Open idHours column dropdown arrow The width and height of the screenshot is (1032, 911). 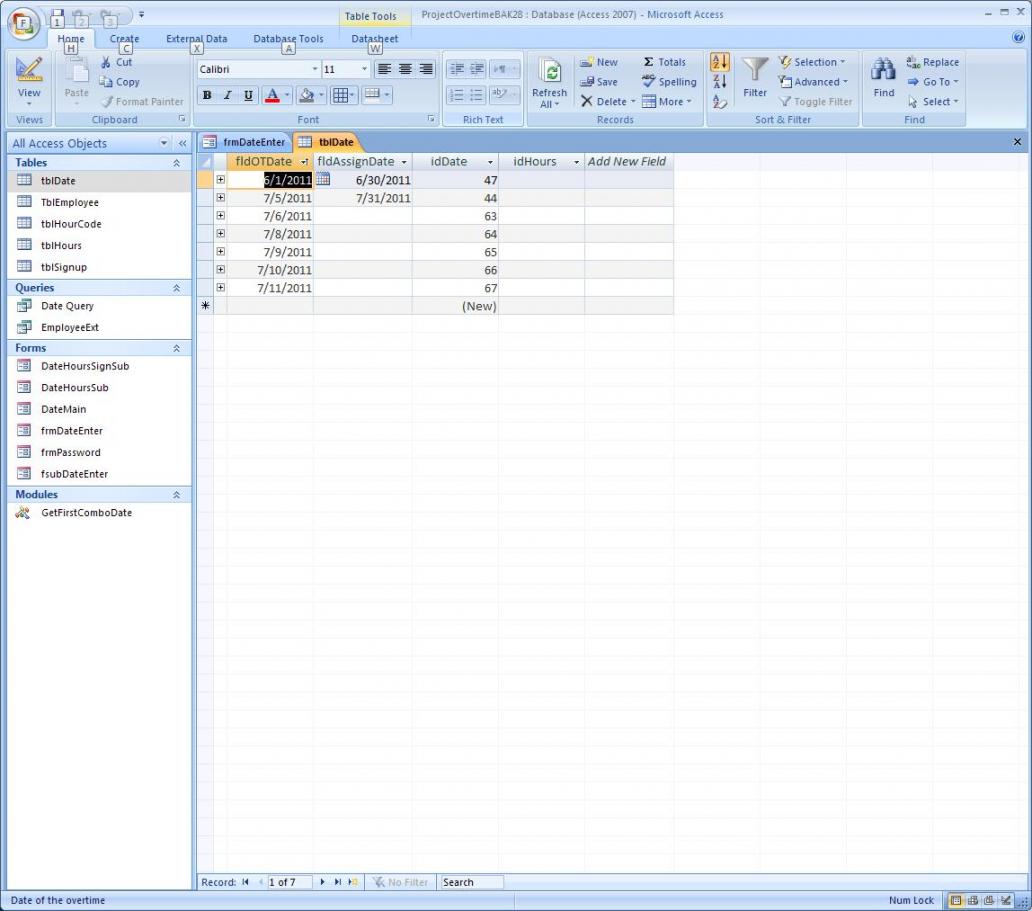coord(576,162)
